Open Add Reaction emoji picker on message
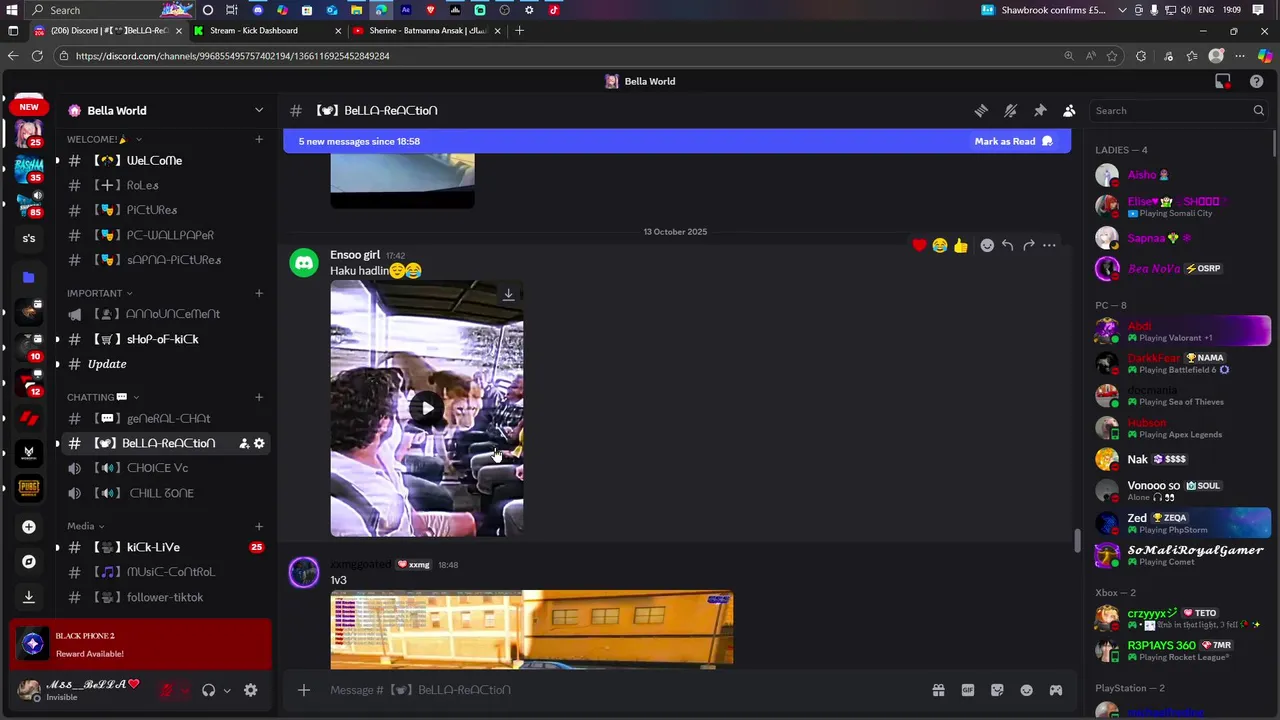1280x720 pixels. click(x=987, y=245)
